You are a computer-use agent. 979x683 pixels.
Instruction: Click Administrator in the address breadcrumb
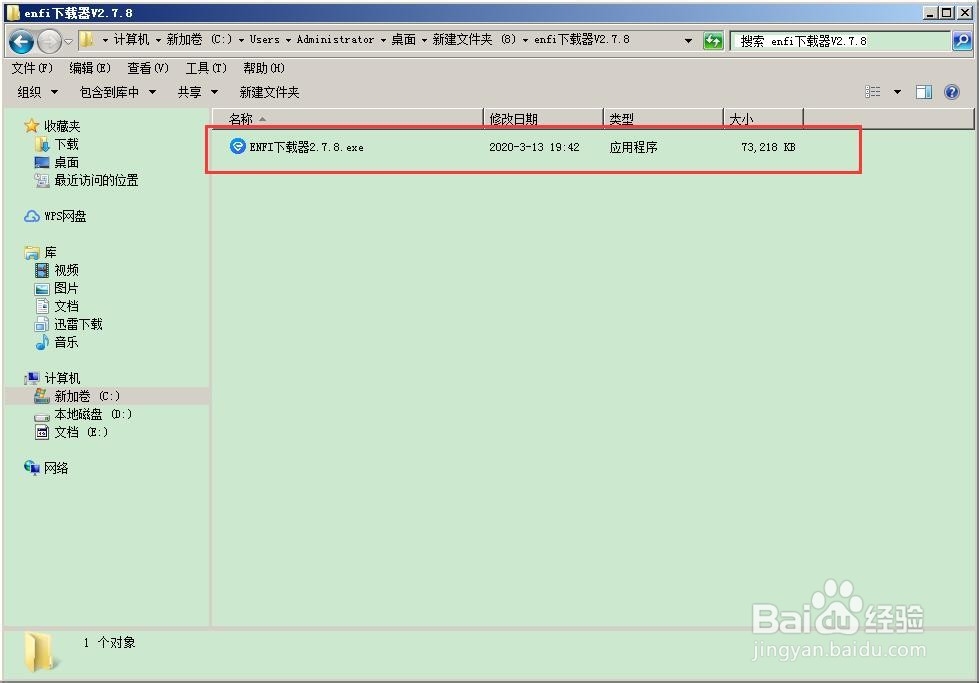click(x=335, y=39)
